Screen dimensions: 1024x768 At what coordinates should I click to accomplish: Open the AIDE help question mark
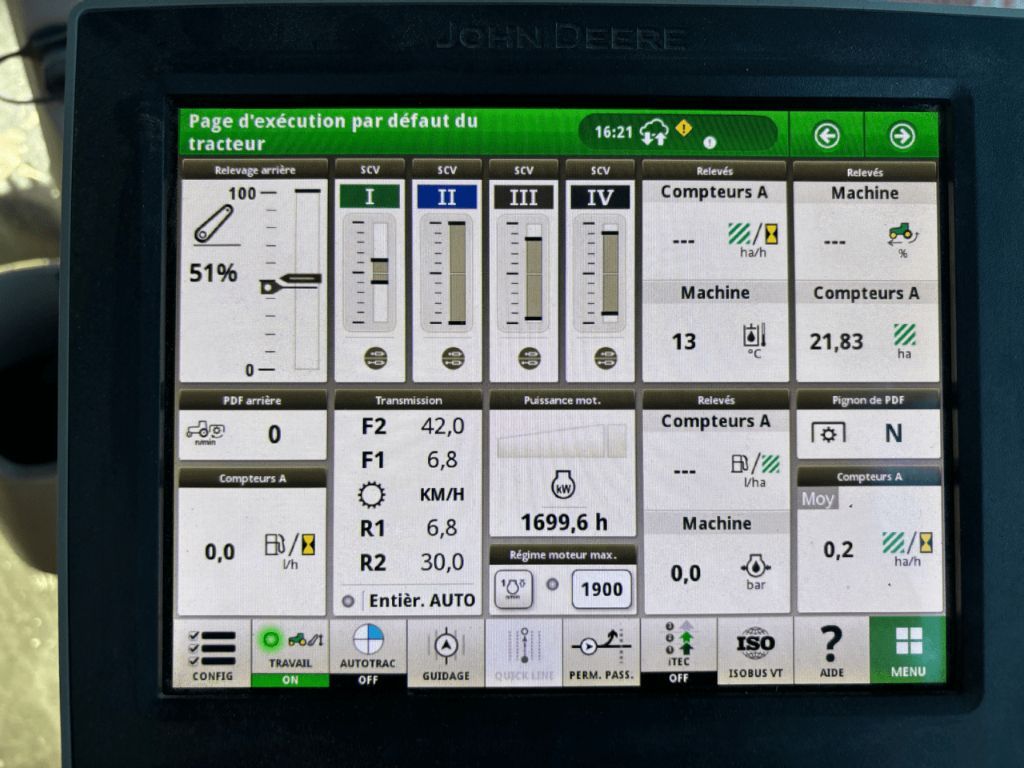point(831,651)
